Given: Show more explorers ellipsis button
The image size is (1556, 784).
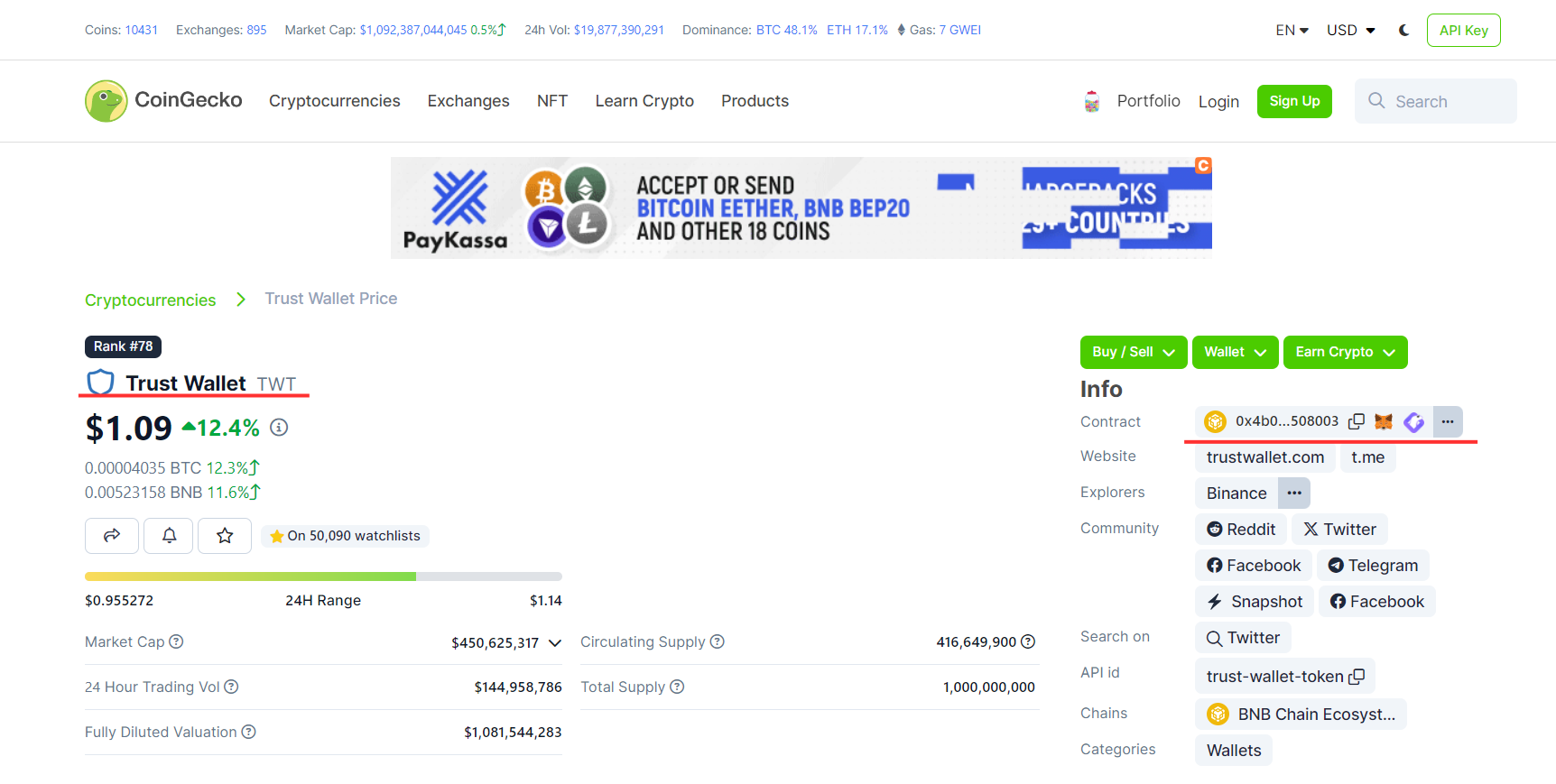Looking at the screenshot, I should 1294,493.
